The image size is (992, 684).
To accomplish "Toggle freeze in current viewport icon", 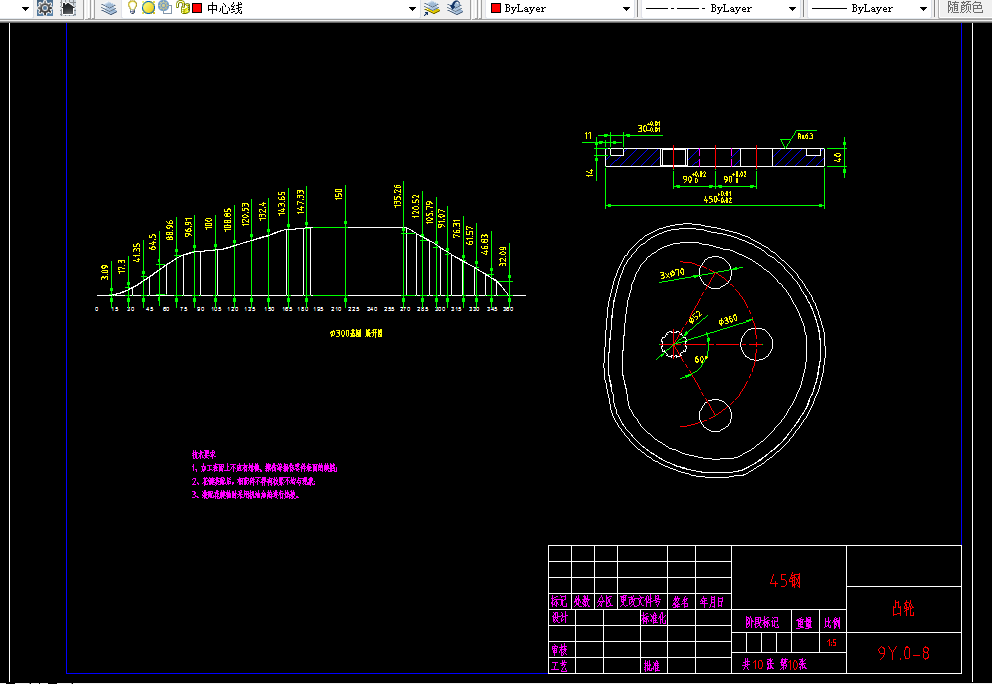I will pyautogui.click(x=165, y=8).
